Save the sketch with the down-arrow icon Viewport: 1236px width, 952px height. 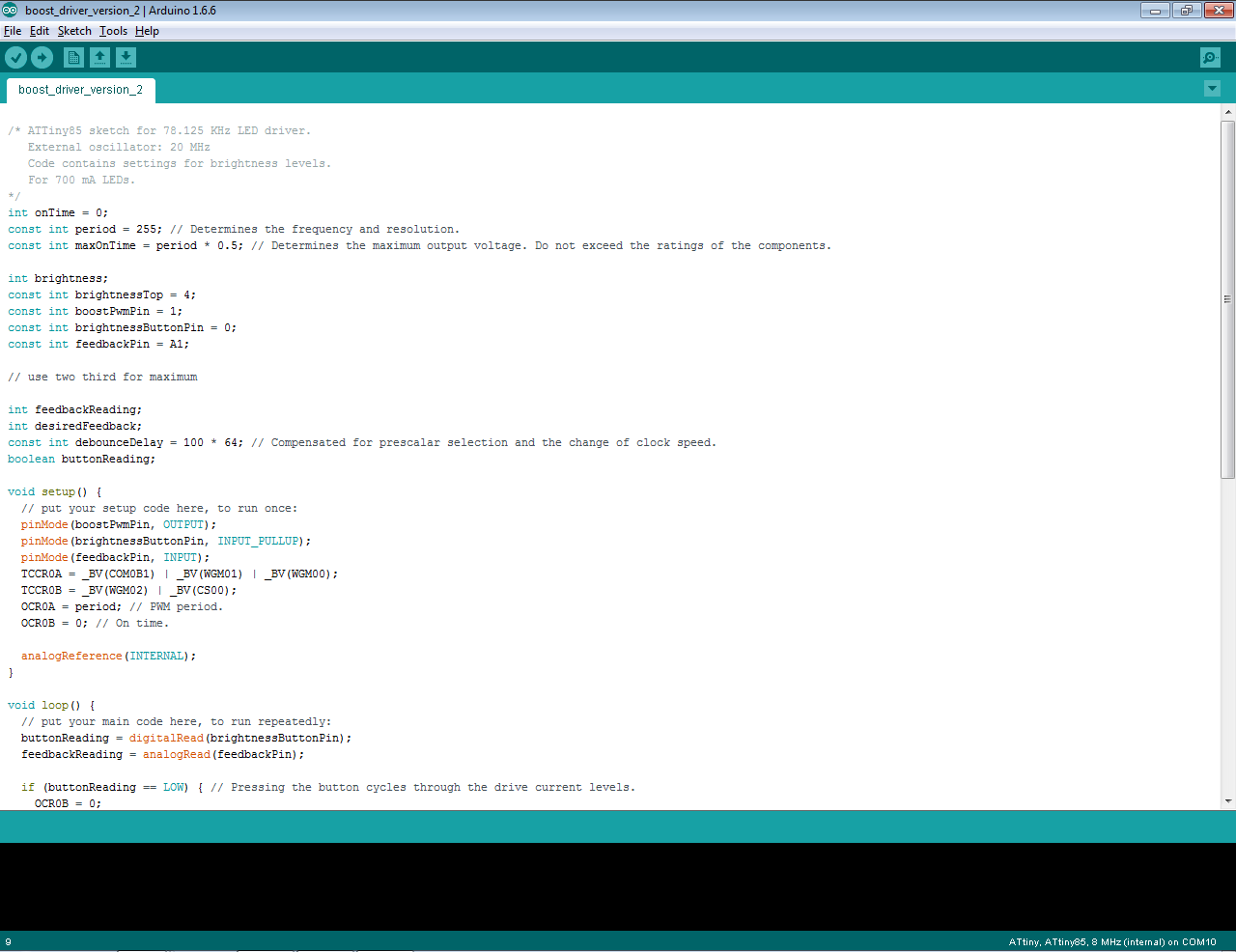126,58
